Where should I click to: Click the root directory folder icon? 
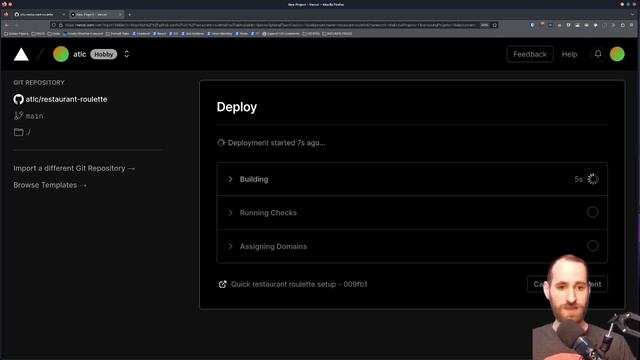(18, 132)
